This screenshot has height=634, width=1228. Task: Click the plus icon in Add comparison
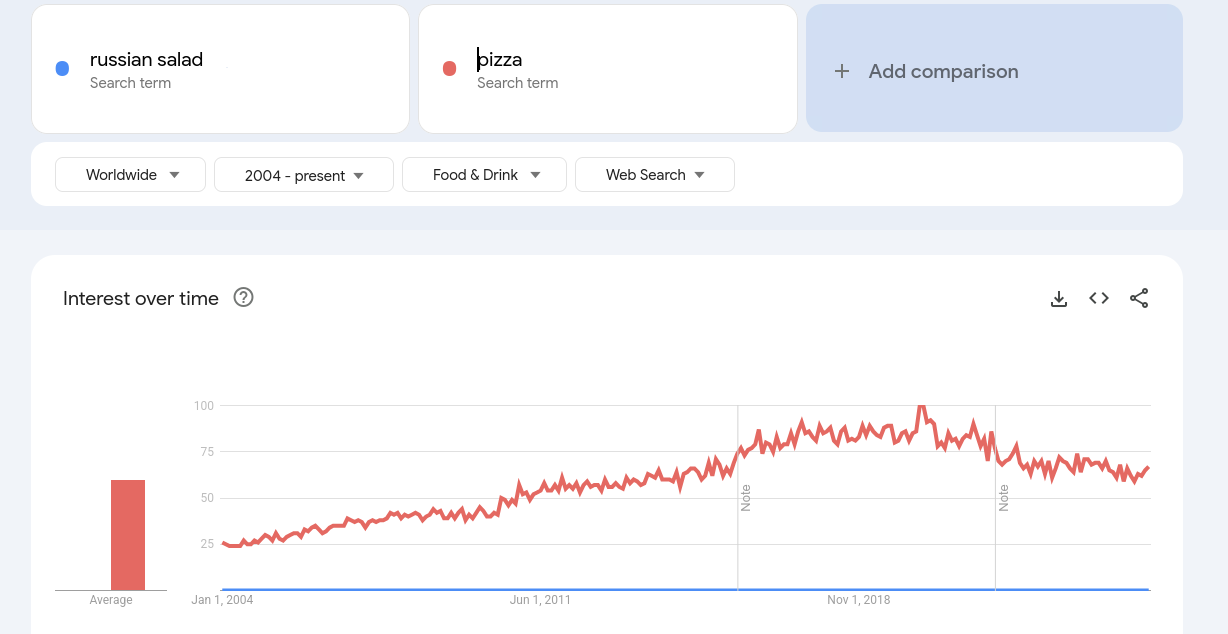coord(842,71)
